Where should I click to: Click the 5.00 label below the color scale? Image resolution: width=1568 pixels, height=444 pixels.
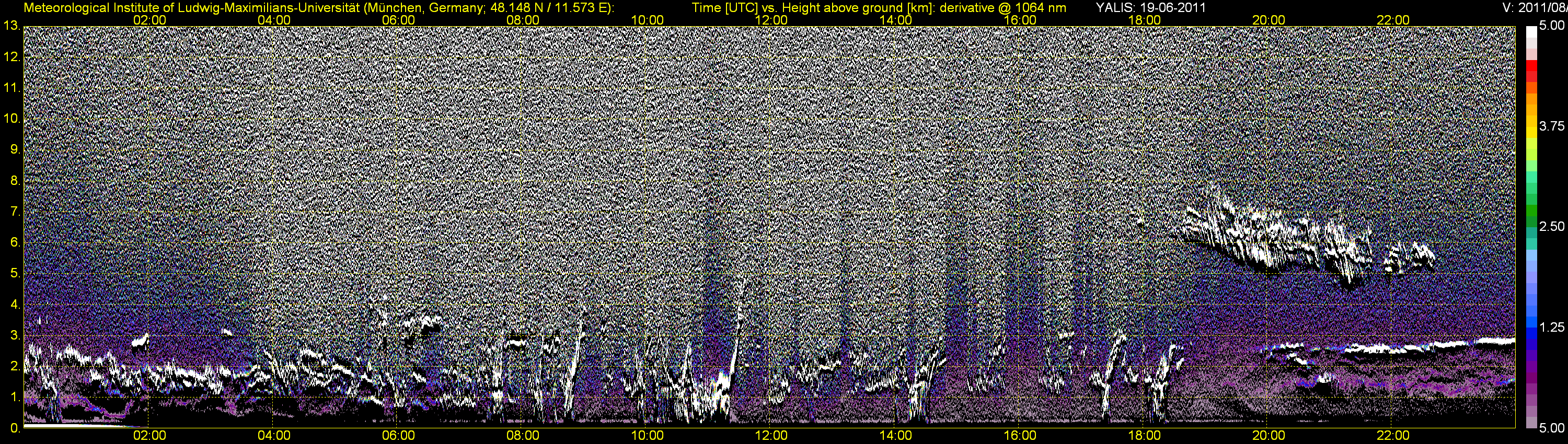(1553, 428)
